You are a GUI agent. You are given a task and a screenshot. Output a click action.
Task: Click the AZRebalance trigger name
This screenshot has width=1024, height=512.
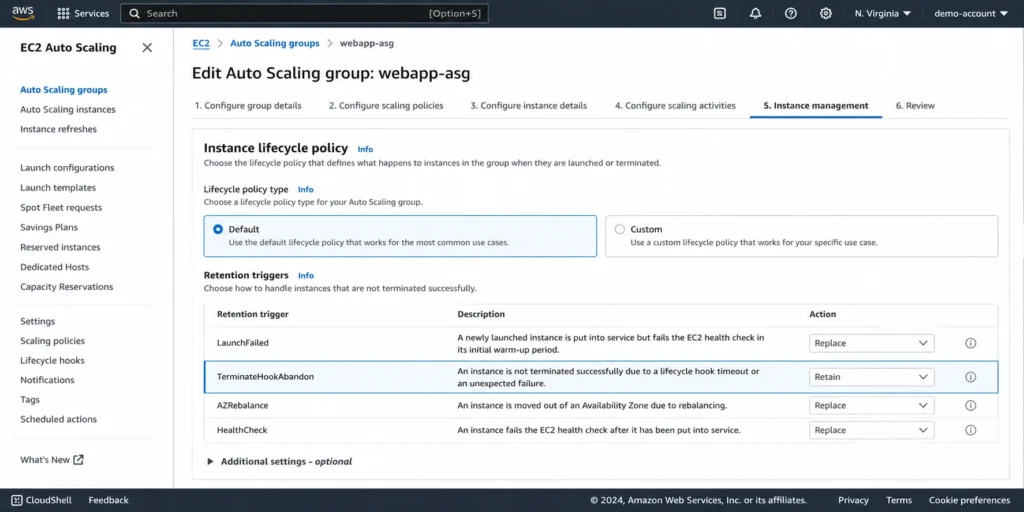click(x=242, y=406)
